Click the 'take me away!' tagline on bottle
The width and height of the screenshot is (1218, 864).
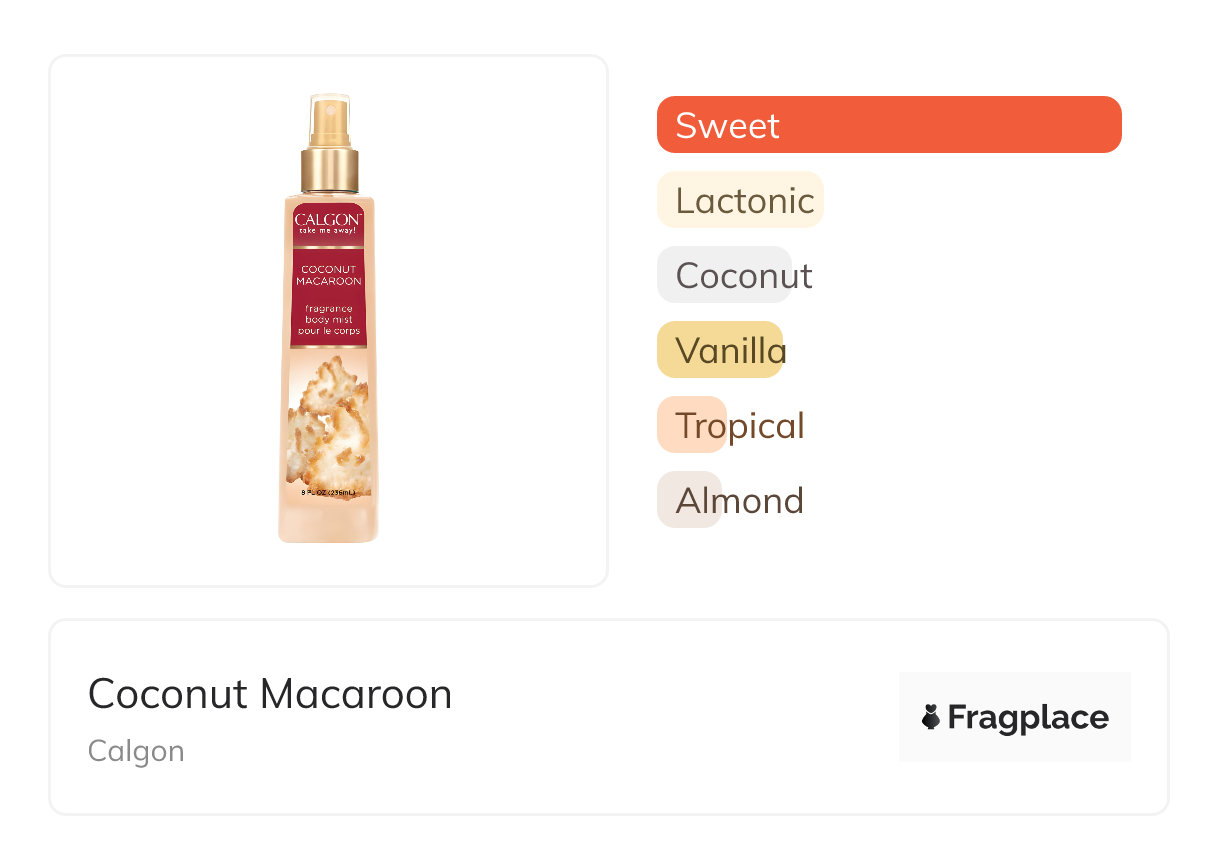pos(328,232)
